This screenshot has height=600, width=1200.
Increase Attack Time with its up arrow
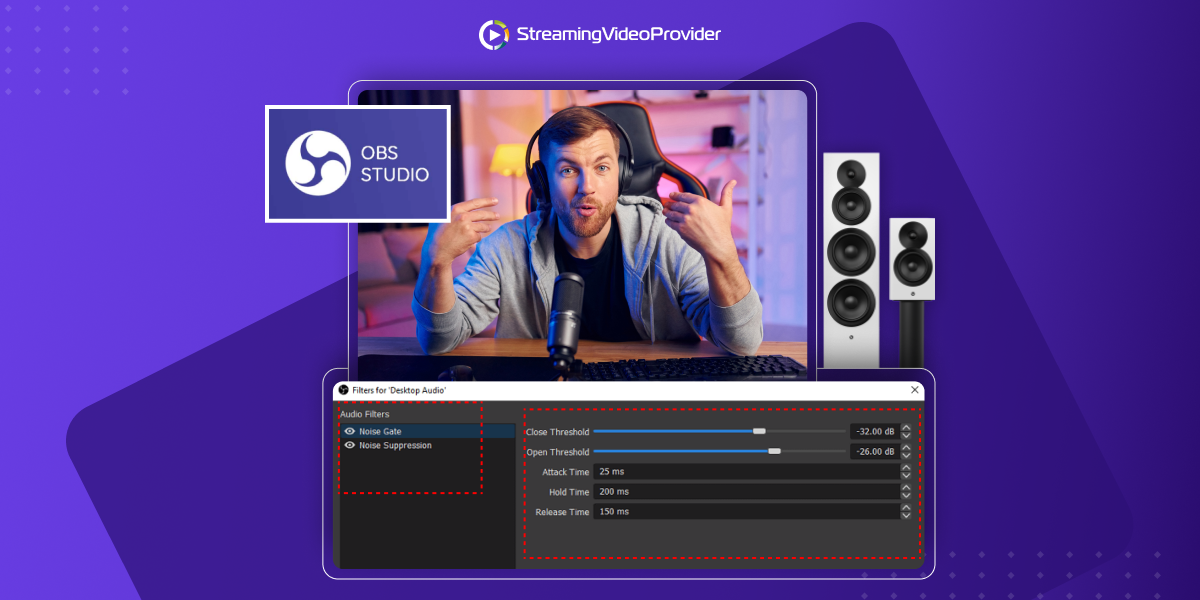point(906,467)
